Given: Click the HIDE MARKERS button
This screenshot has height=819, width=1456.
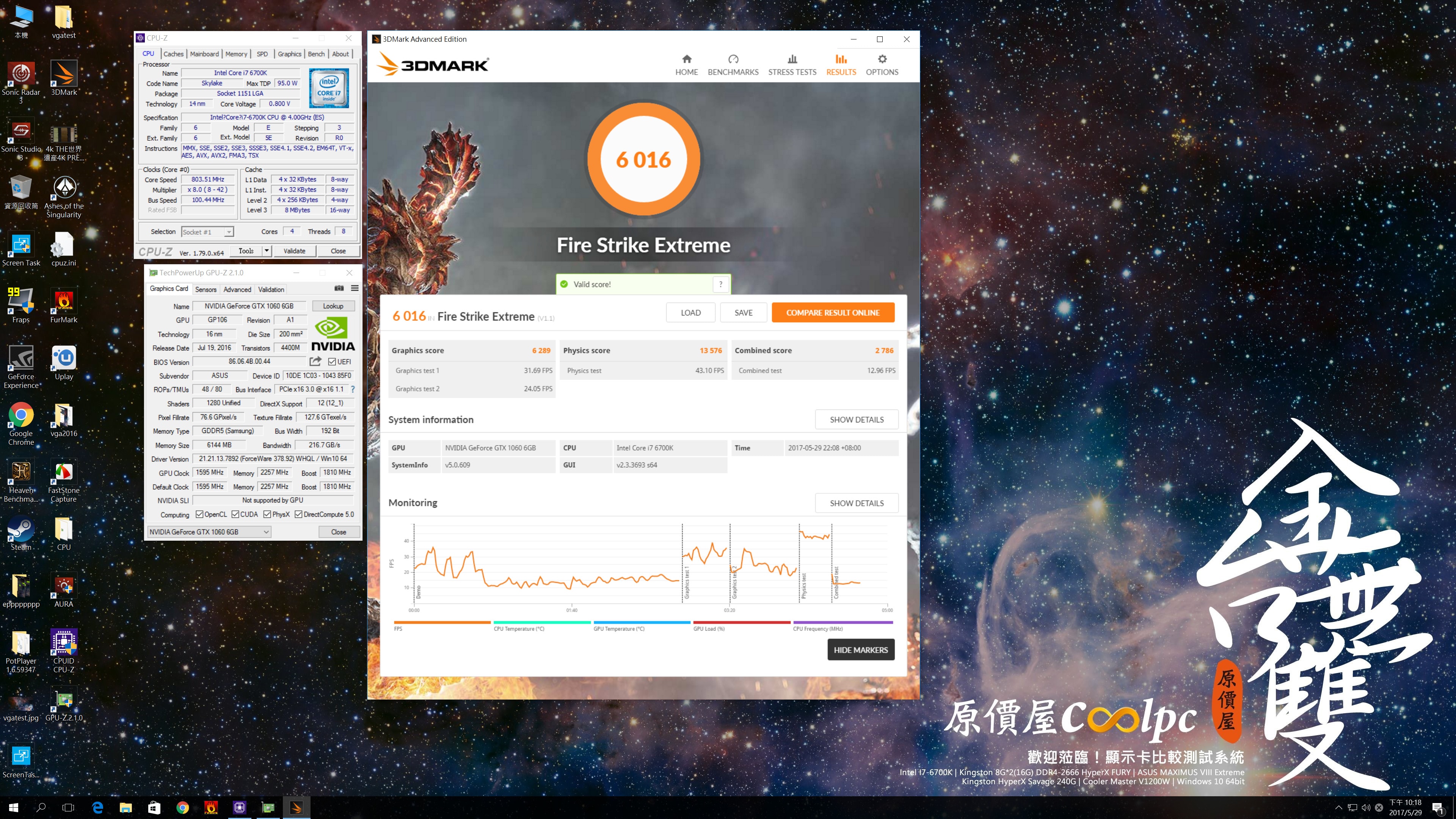Looking at the screenshot, I should tap(860, 650).
